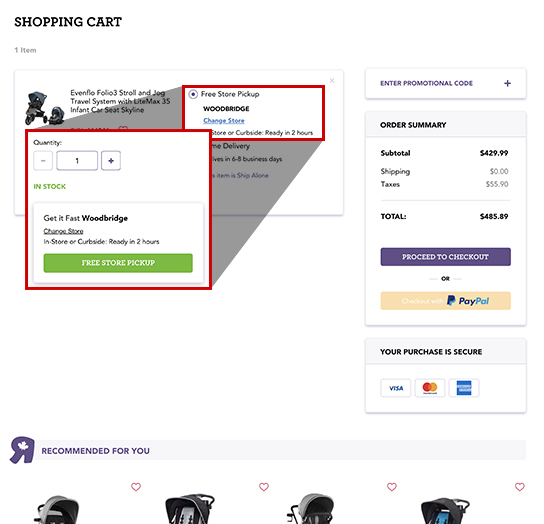Favorite the second recommended stroller with heart icon
The width and height of the screenshot is (544, 524).
[x=264, y=487]
